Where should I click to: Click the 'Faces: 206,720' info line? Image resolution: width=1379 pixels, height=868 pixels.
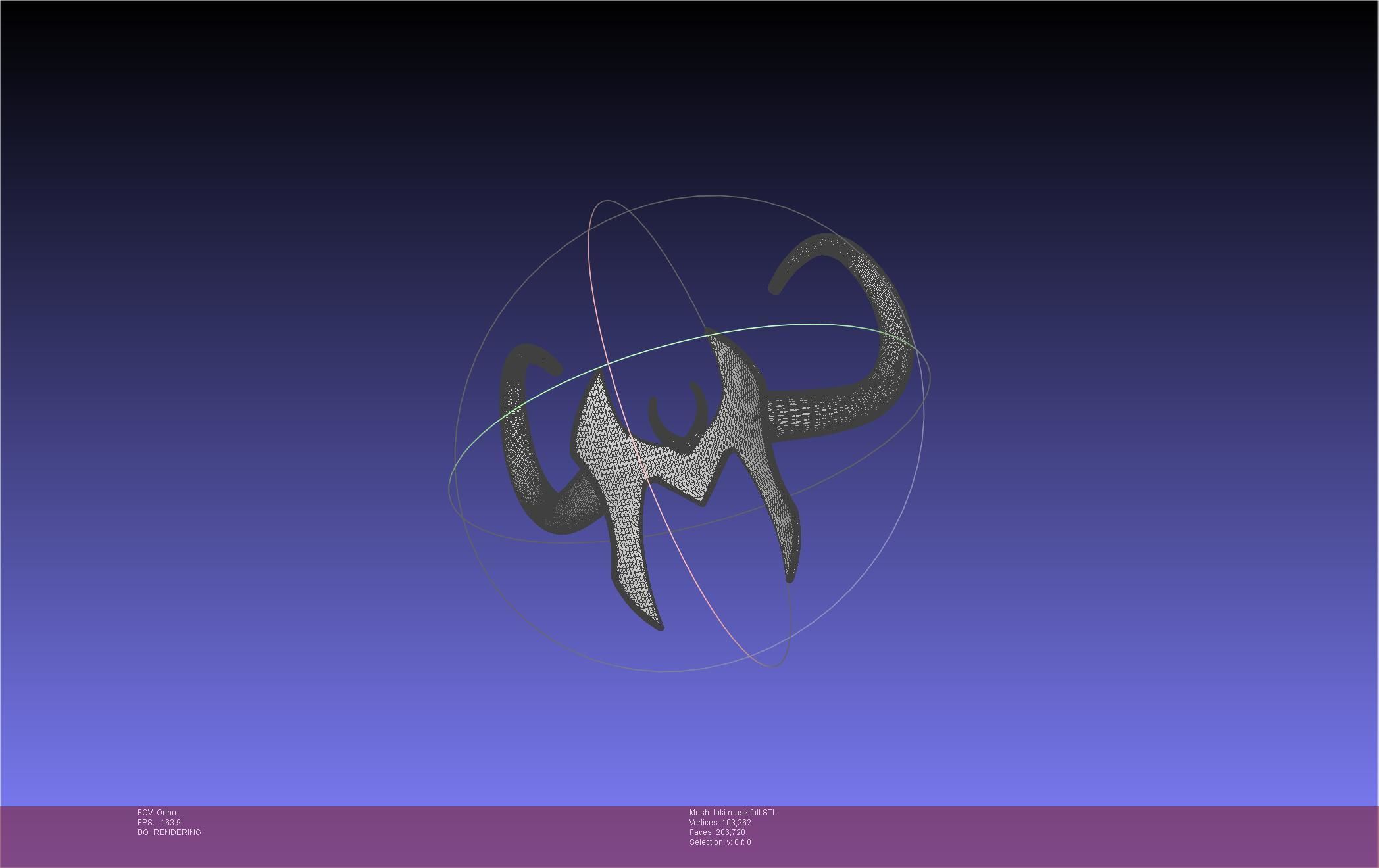coord(717,832)
